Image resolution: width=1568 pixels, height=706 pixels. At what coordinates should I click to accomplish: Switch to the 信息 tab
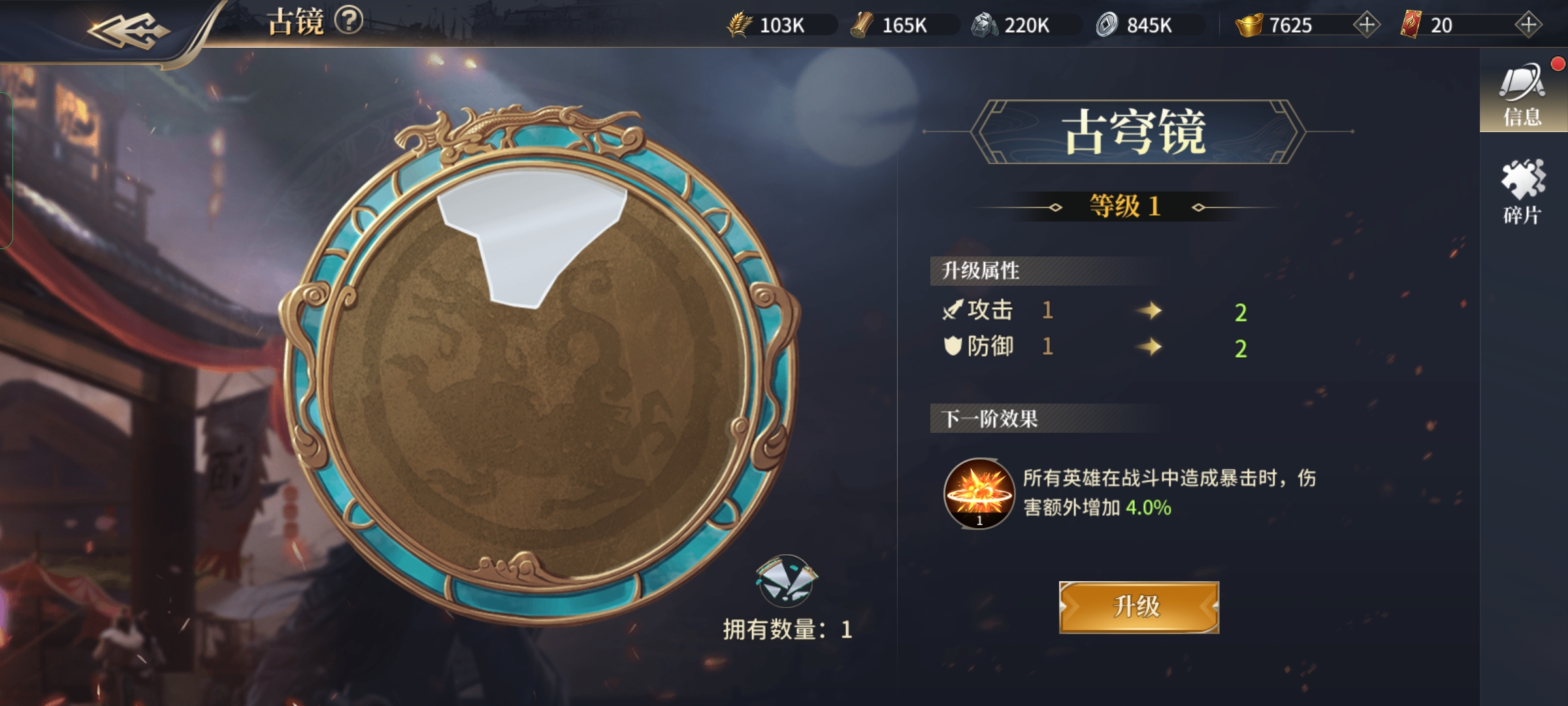(1523, 95)
